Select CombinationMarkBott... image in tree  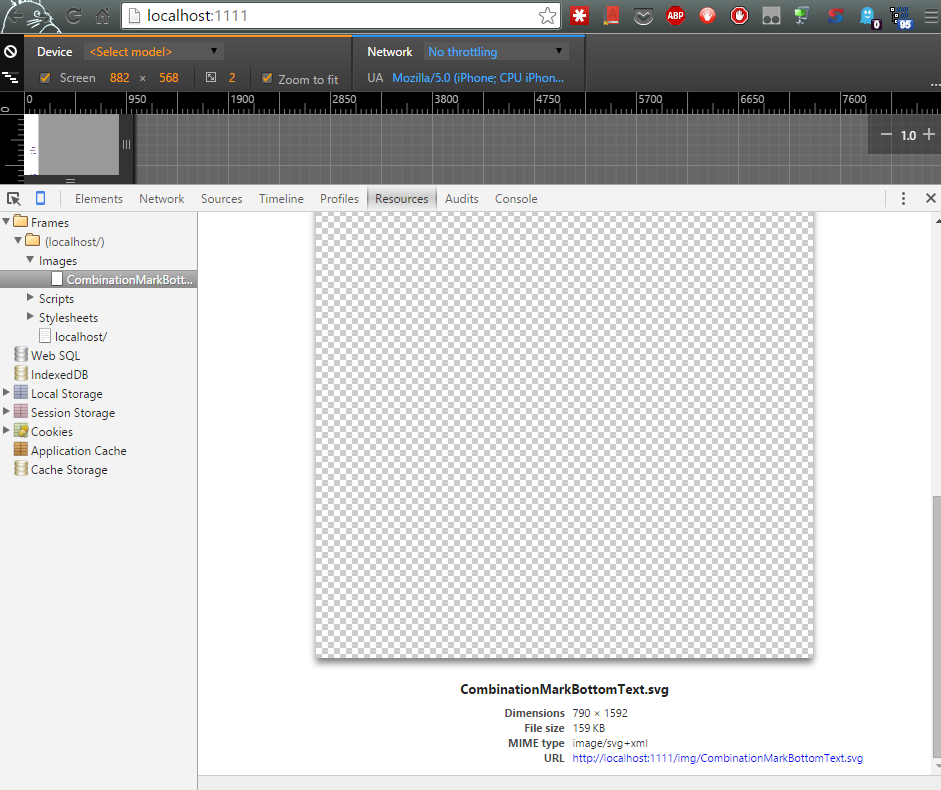(98, 279)
